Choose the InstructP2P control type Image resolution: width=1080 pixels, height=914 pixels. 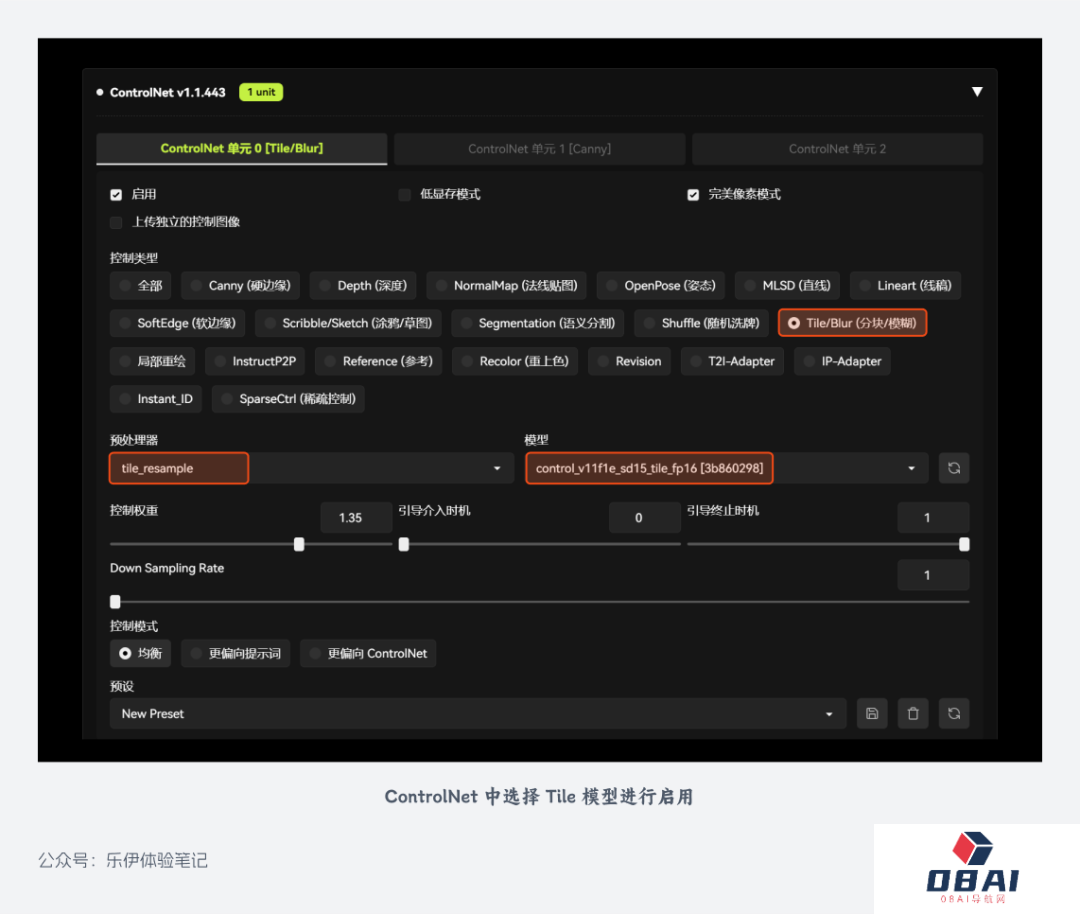coord(255,361)
